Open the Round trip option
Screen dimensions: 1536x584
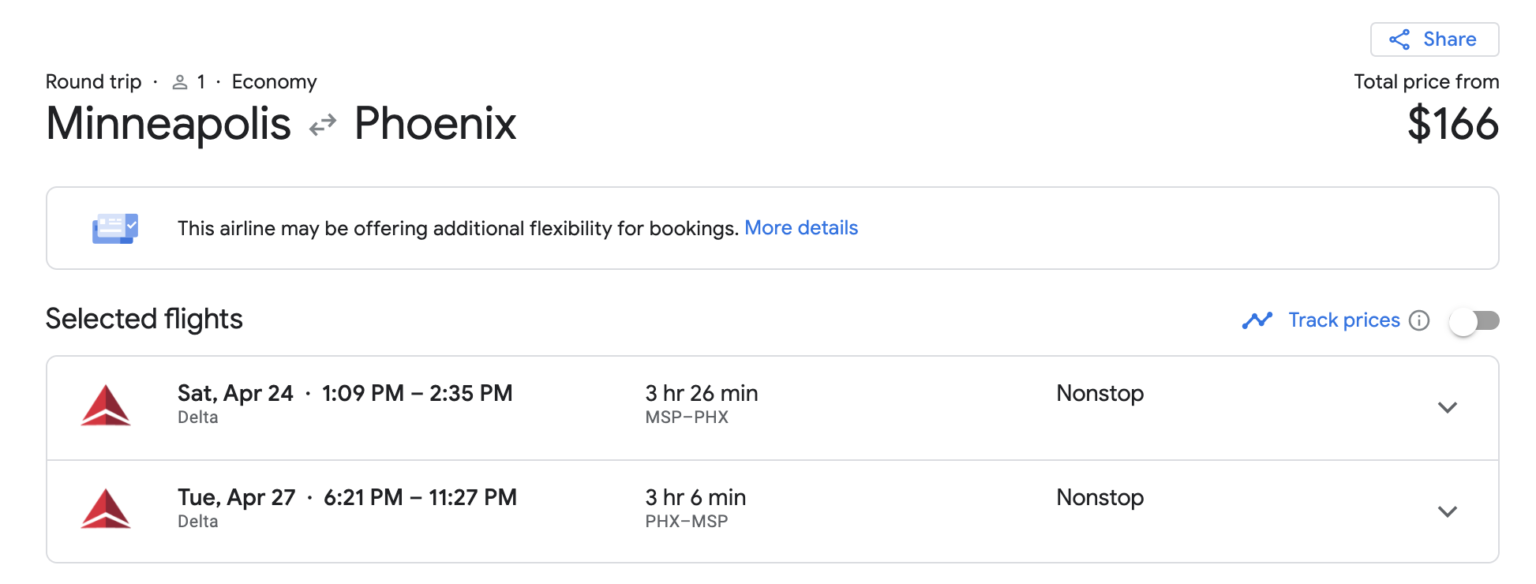coord(93,81)
